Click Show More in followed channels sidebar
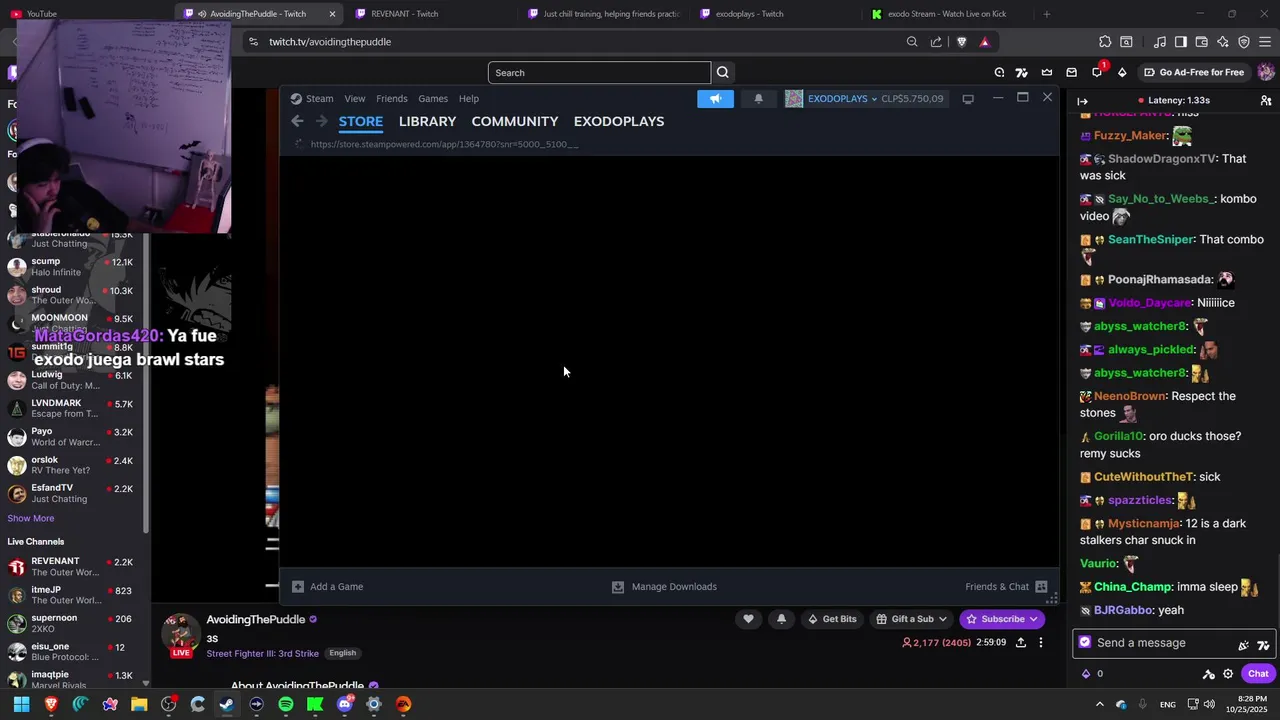The height and width of the screenshot is (720, 1280). (31, 518)
